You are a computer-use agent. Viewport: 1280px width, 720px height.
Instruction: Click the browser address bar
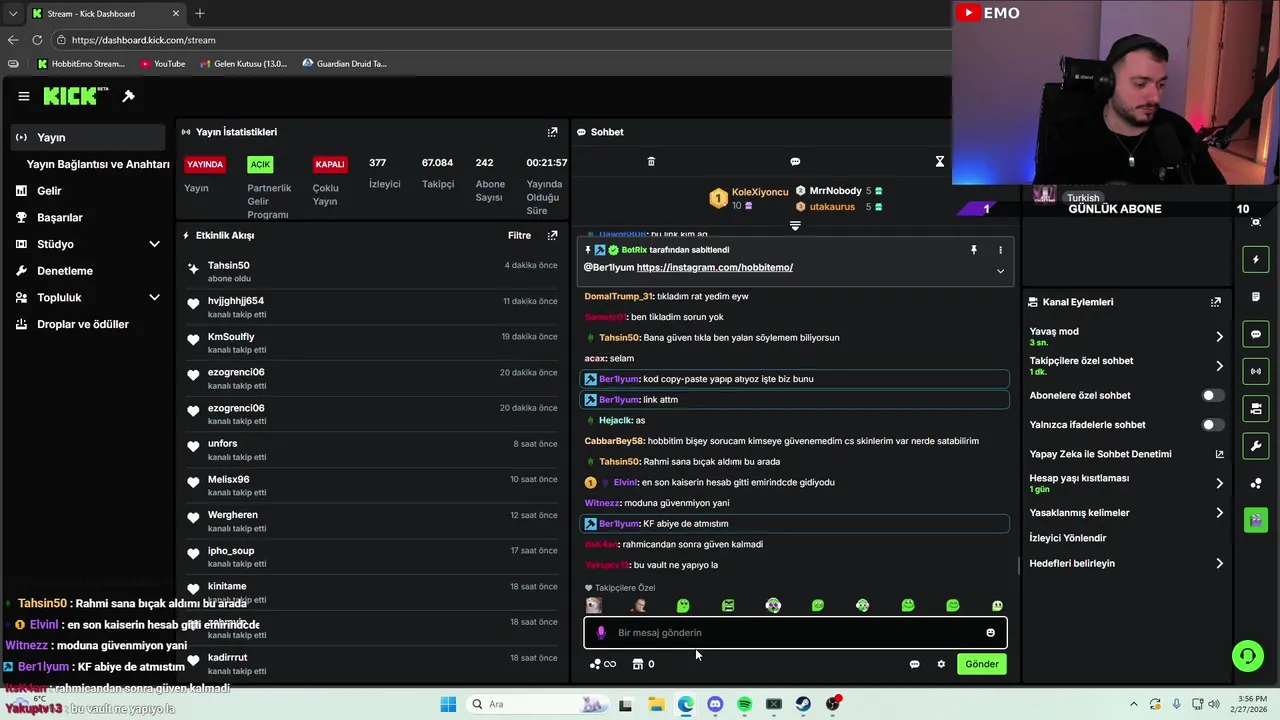(500, 40)
